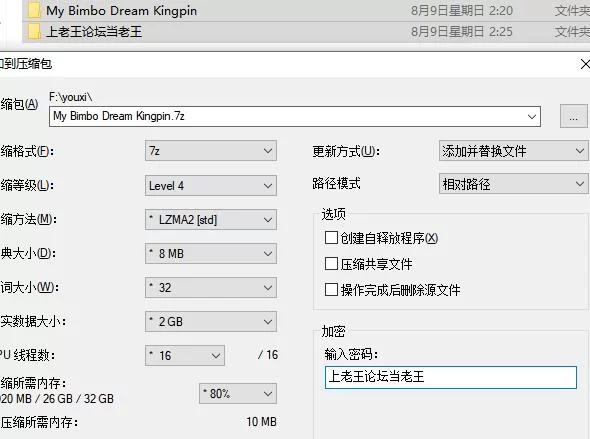Expand the 相对路径 path mode dropdown
Image resolution: width=590 pixels, height=439 pixels.
[513, 184]
